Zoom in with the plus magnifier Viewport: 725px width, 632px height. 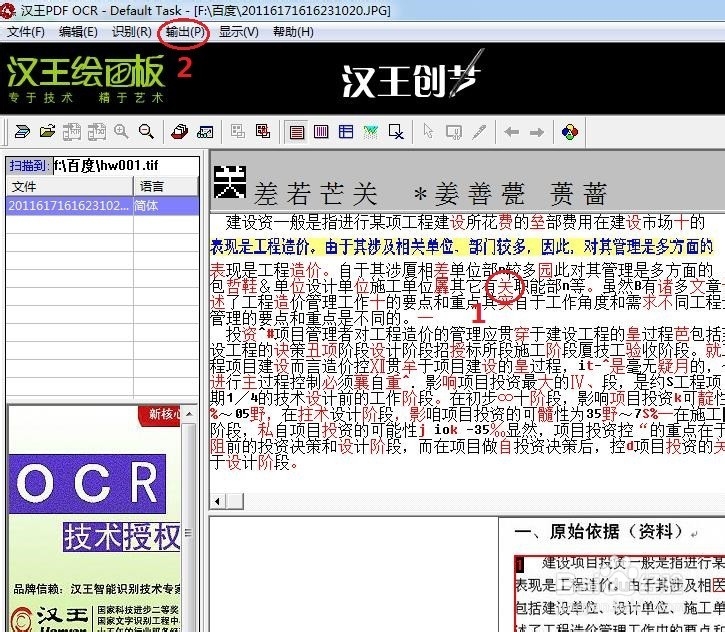(121, 132)
